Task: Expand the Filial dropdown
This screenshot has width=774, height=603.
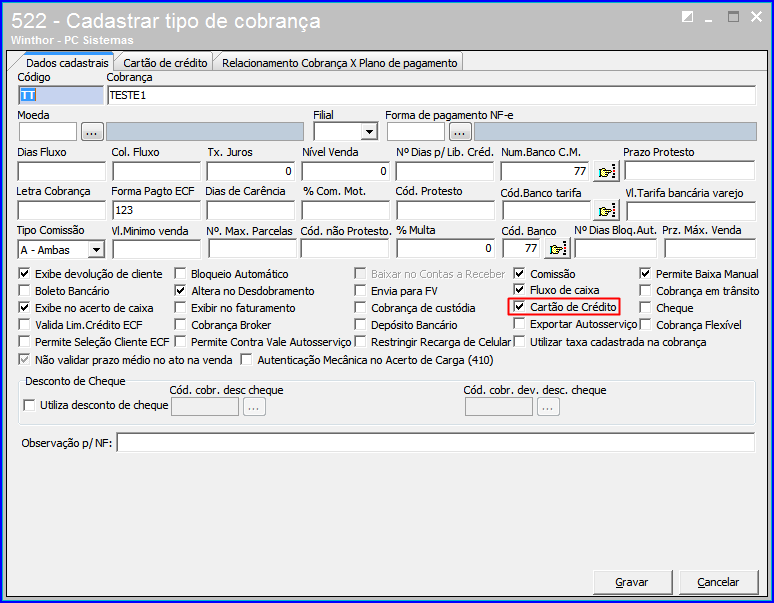Action: click(x=369, y=132)
